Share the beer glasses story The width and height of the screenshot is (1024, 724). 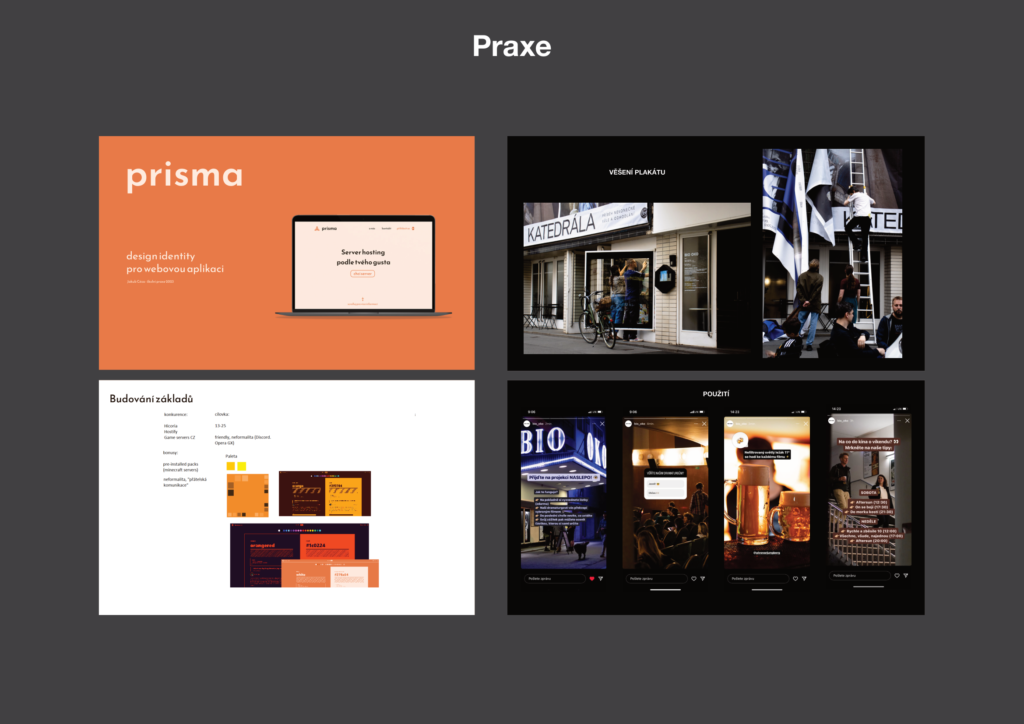[804, 578]
